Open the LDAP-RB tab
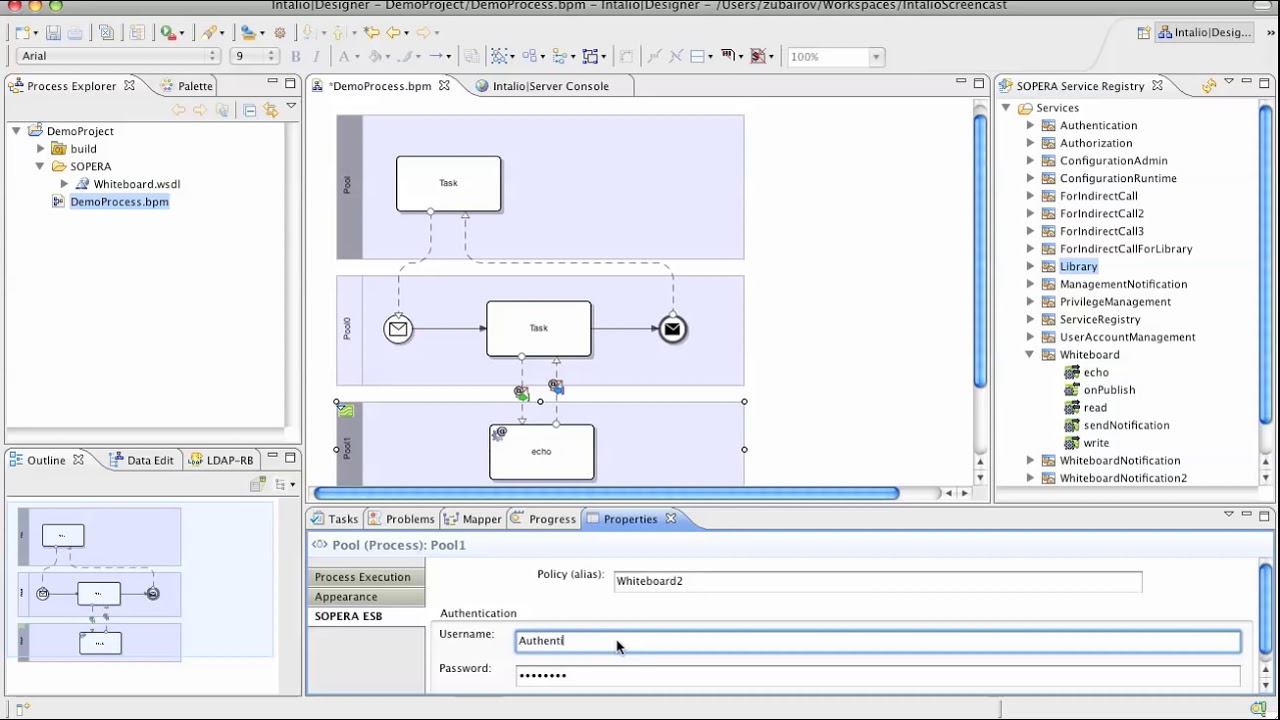Viewport: 1280px width, 720px height. [220, 460]
